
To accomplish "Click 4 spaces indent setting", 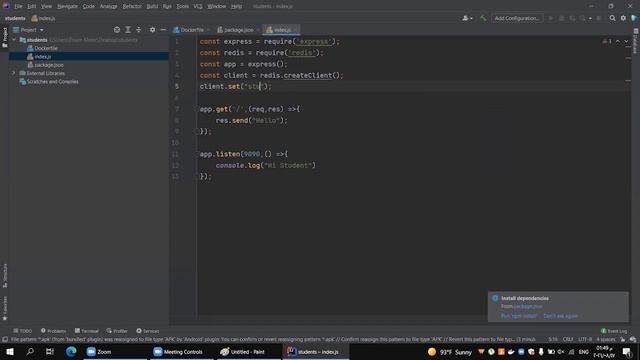I will pos(606,340).
